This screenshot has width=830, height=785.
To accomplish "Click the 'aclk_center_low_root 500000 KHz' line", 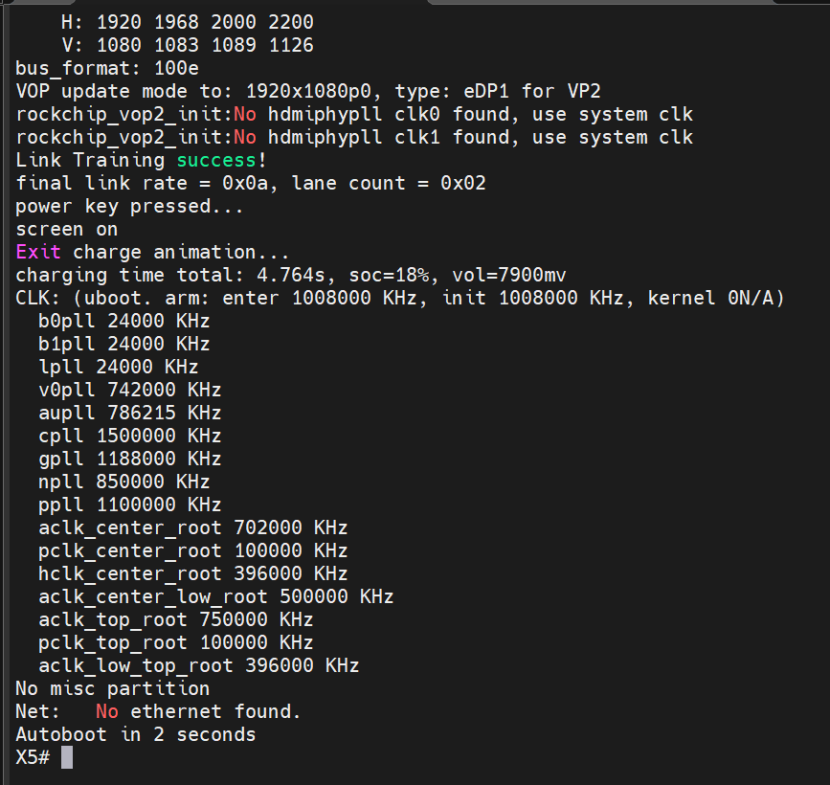I will pyautogui.click(x=216, y=597).
